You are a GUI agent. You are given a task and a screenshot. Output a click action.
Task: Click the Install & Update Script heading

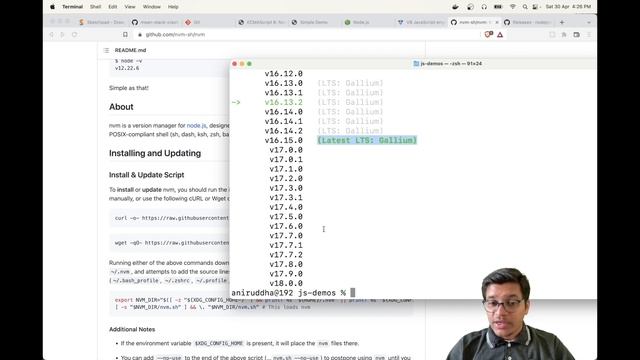click(147, 175)
